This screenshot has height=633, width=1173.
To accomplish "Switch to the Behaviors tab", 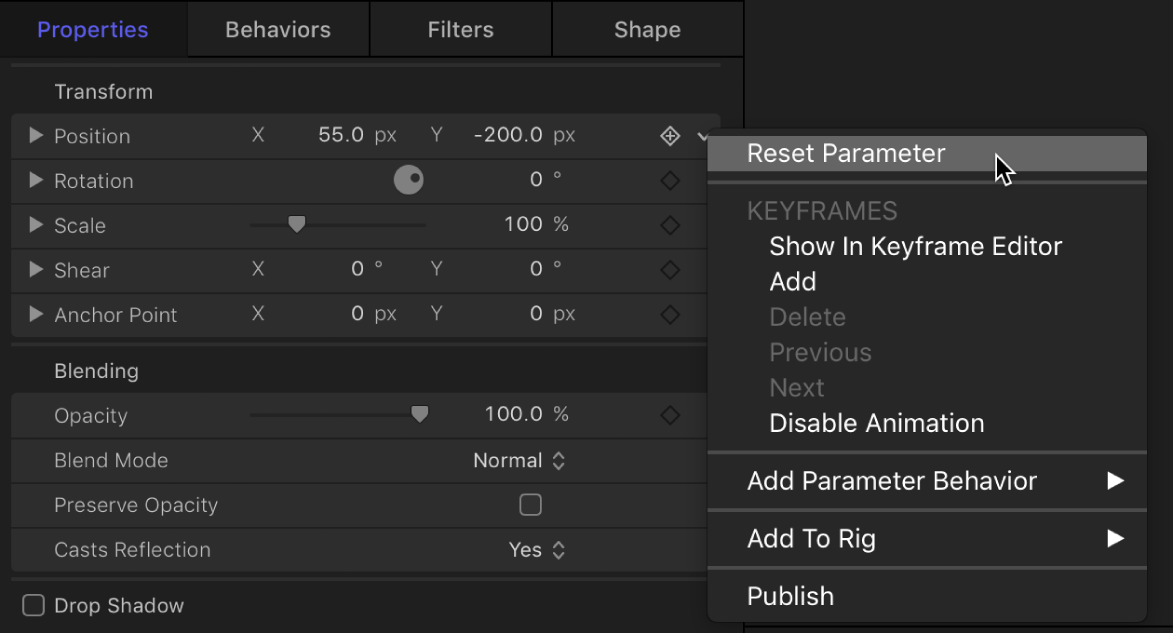I will 277,29.
